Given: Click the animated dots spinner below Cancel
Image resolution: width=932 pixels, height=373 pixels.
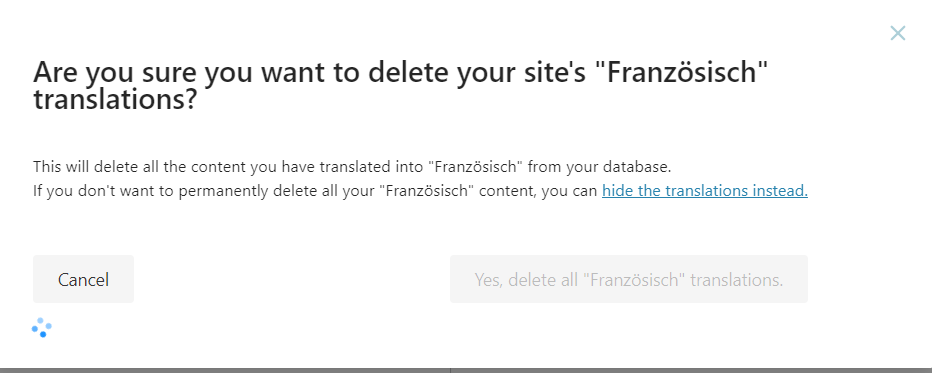Looking at the screenshot, I should (x=42, y=327).
